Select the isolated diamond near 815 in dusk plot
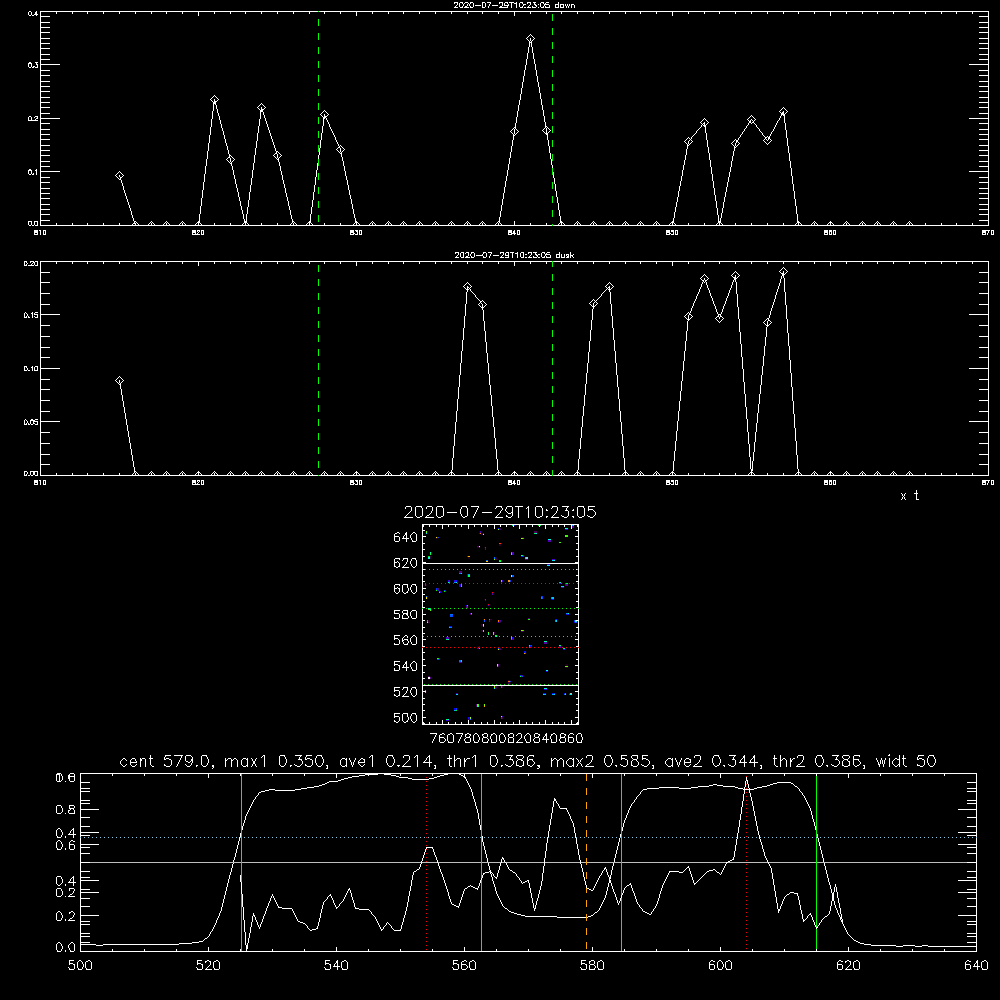Screen dimensions: 1000x1000 119,381
